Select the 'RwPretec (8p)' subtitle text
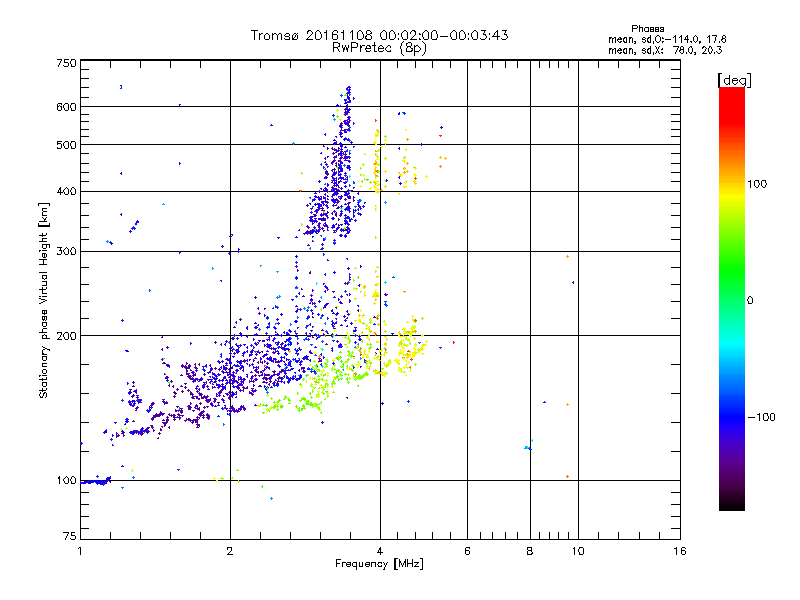The height and width of the screenshot is (600, 800). [x=379, y=48]
